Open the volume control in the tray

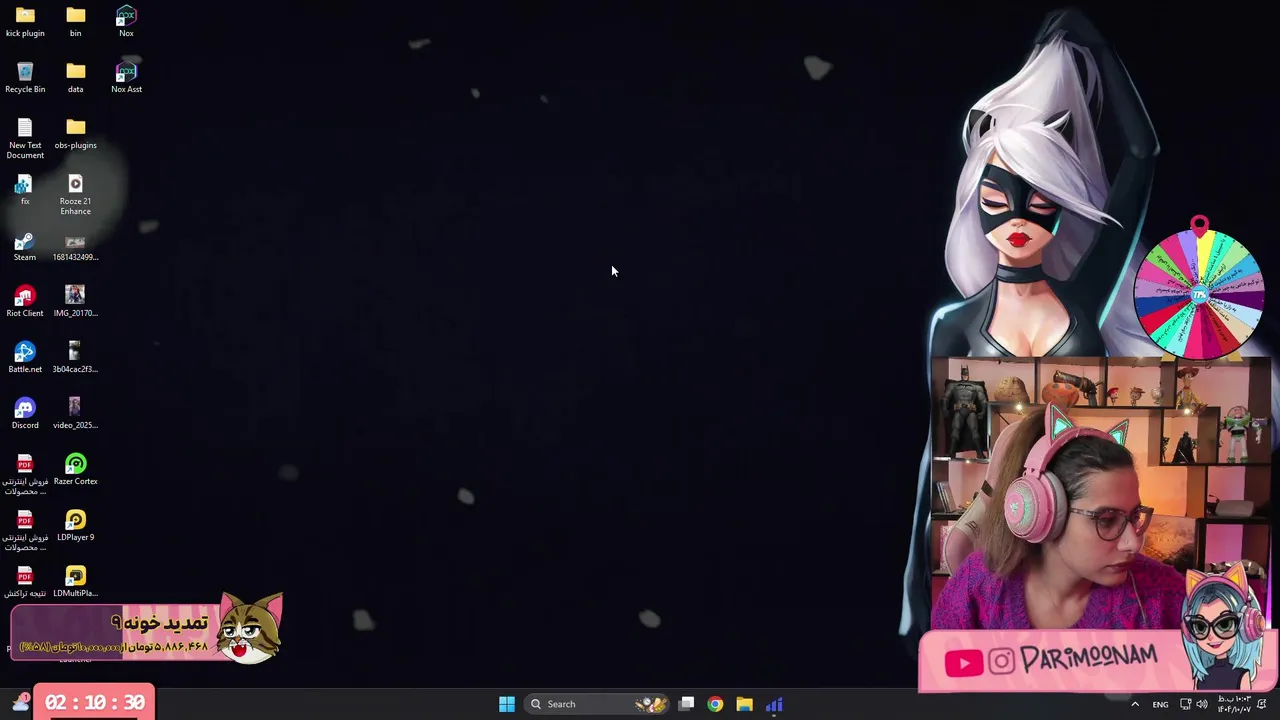click(x=1202, y=704)
